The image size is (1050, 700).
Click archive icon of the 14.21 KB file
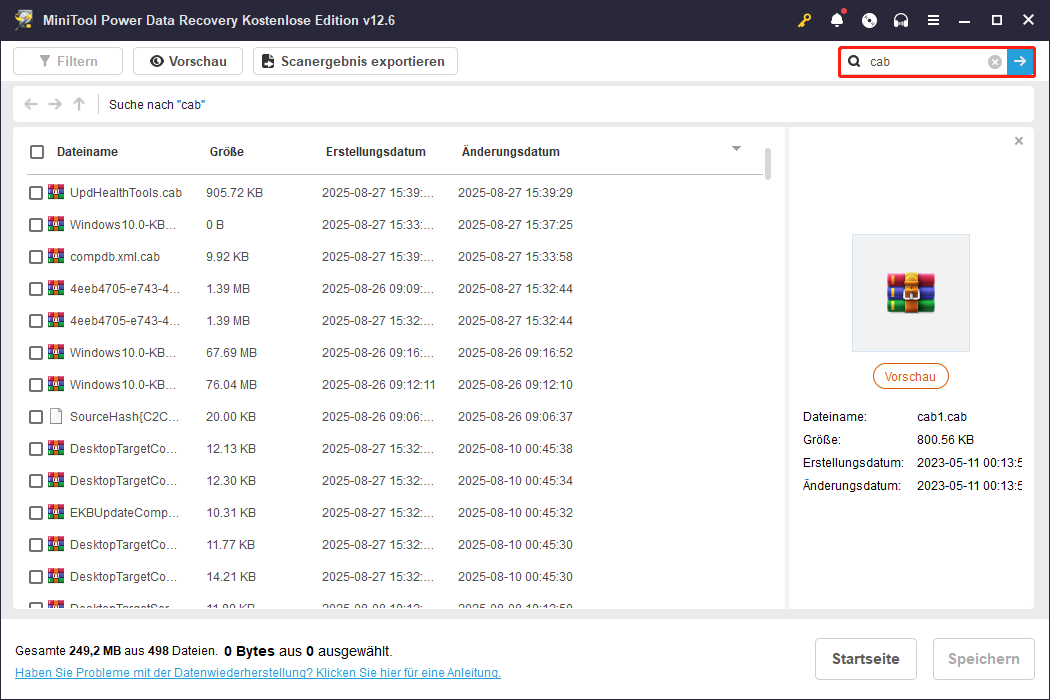(x=56, y=577)
